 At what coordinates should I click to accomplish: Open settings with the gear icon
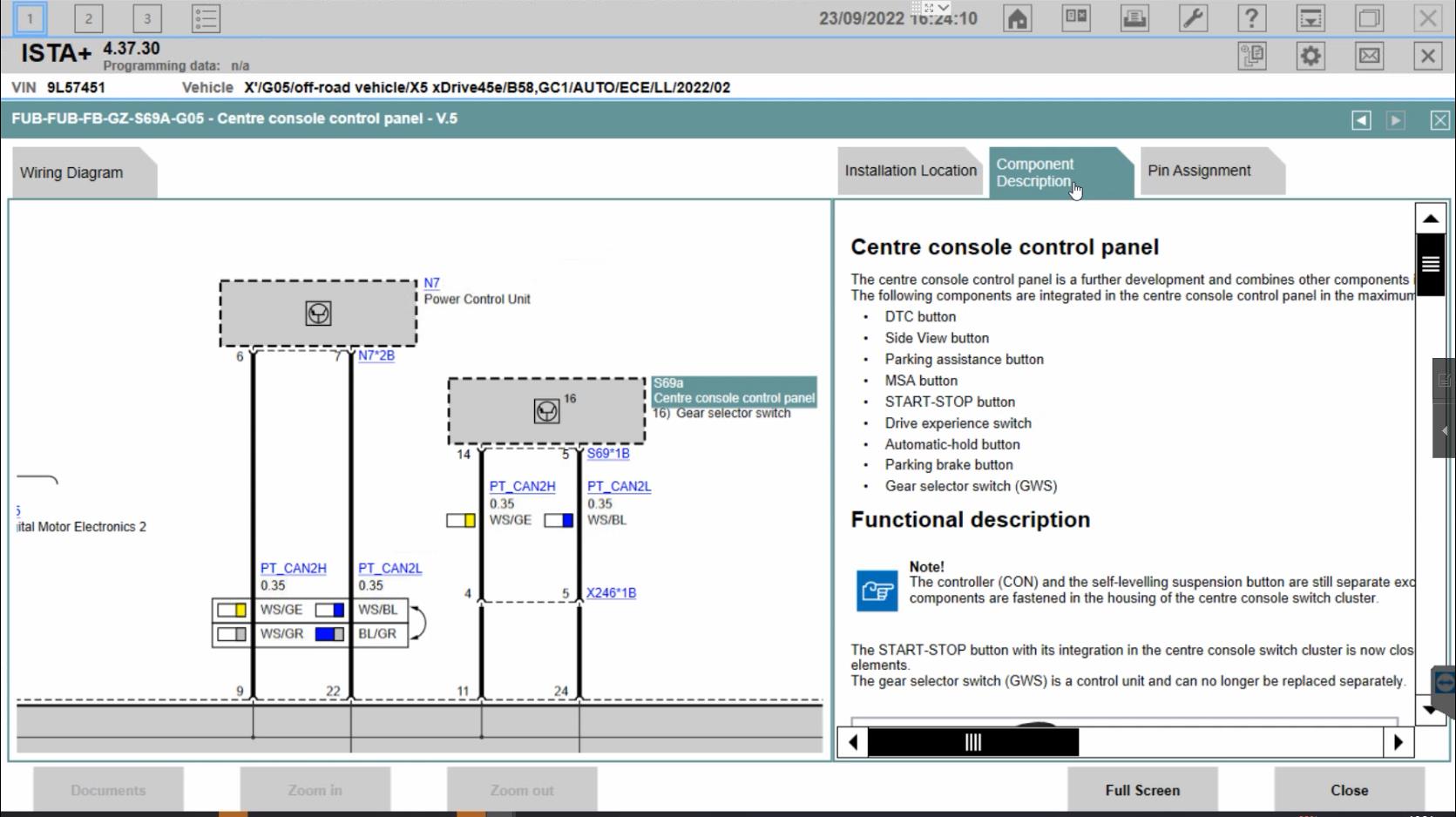click(1310, 57)
